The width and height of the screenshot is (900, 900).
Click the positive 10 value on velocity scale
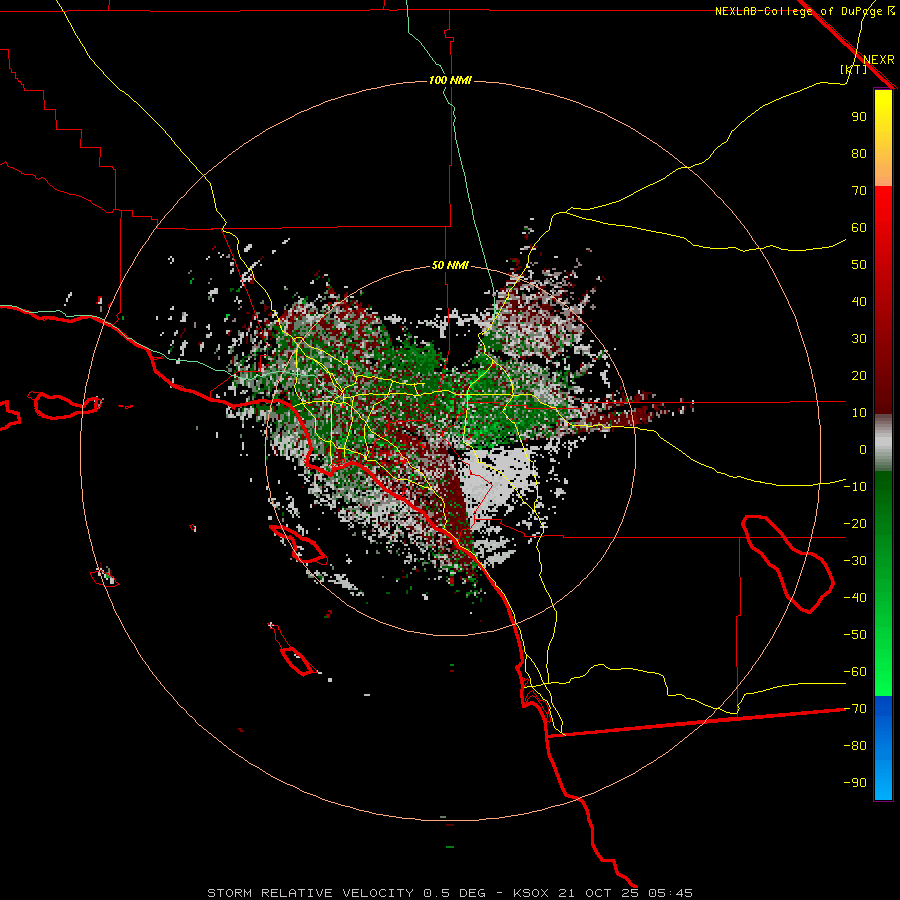coord(859,413)
